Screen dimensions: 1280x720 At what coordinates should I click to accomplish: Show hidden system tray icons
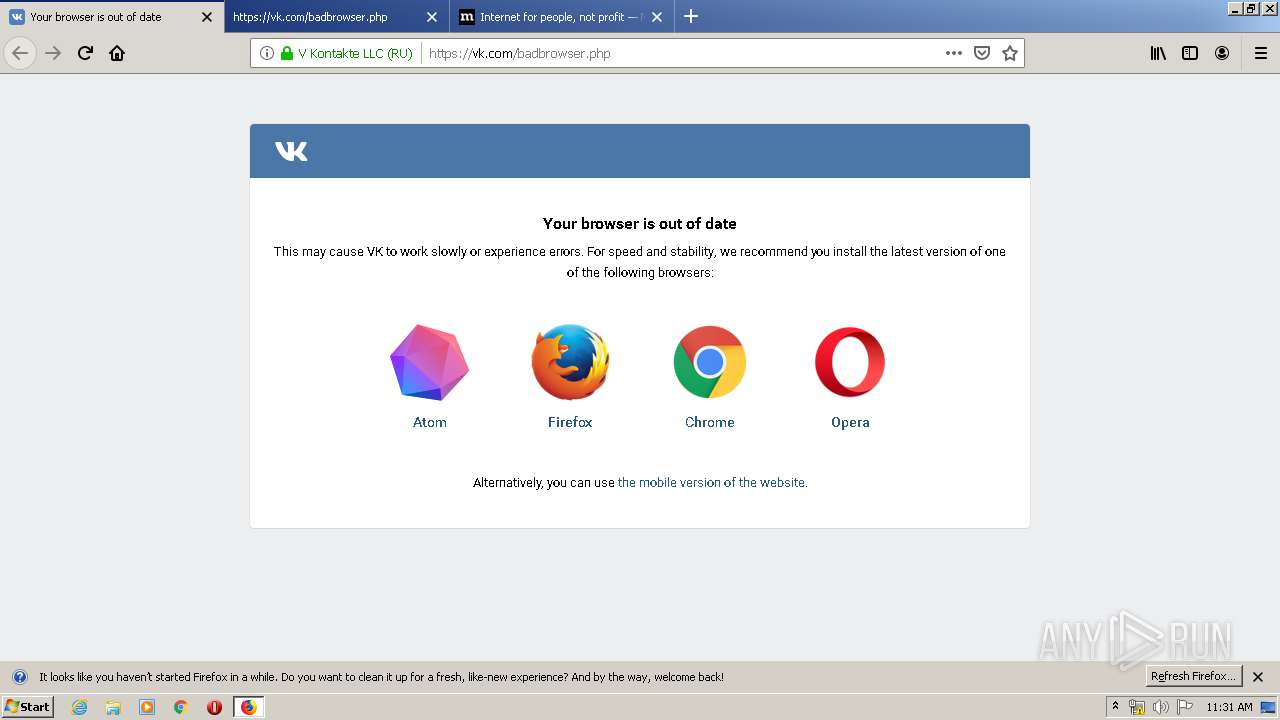[1116, 707]
